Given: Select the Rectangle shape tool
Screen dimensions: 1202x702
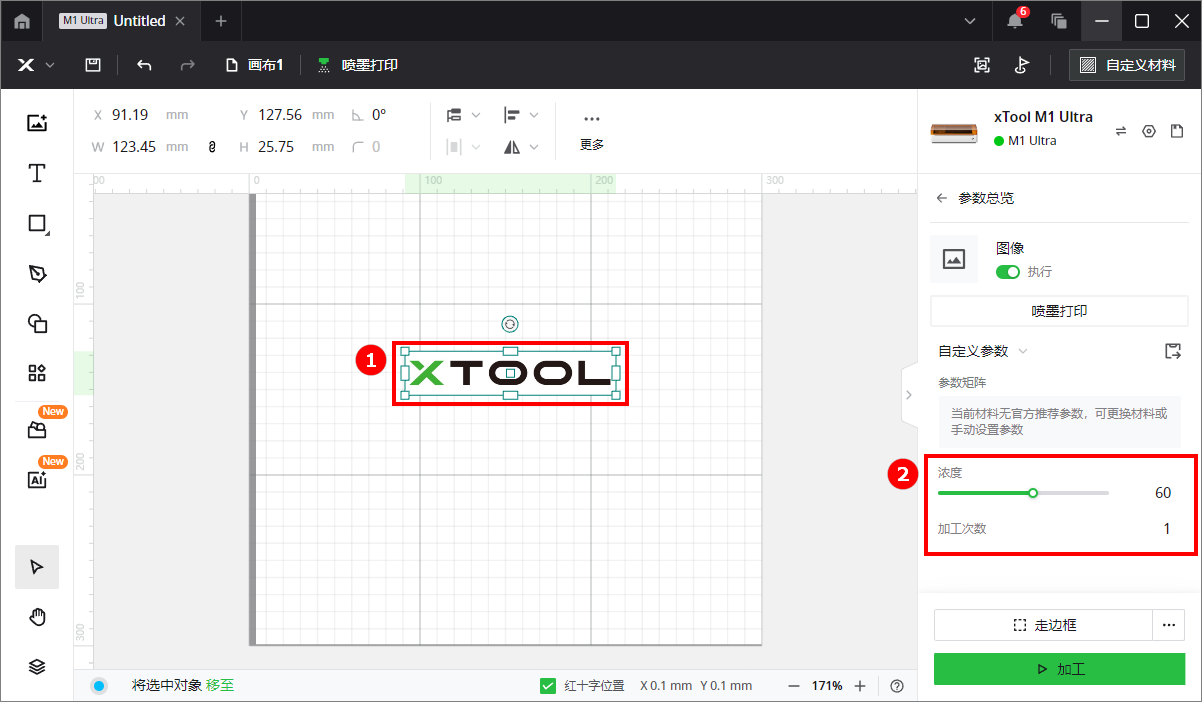Looking at the screenshot, I should [x=37, y=224].
